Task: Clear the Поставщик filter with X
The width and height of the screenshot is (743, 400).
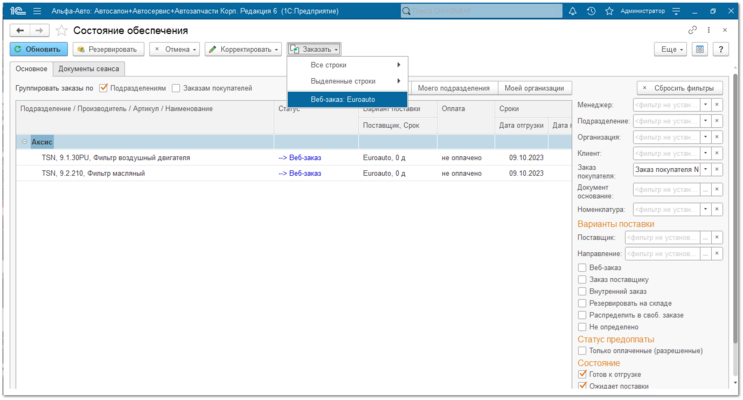Action: pos(717,237)
